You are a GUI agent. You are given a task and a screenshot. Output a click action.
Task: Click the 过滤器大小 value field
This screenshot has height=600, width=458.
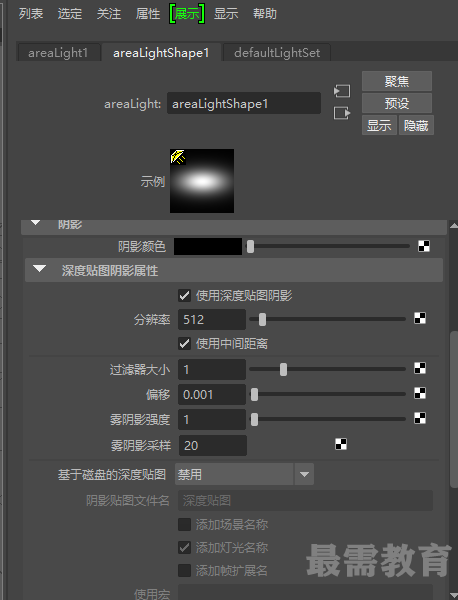212,369
